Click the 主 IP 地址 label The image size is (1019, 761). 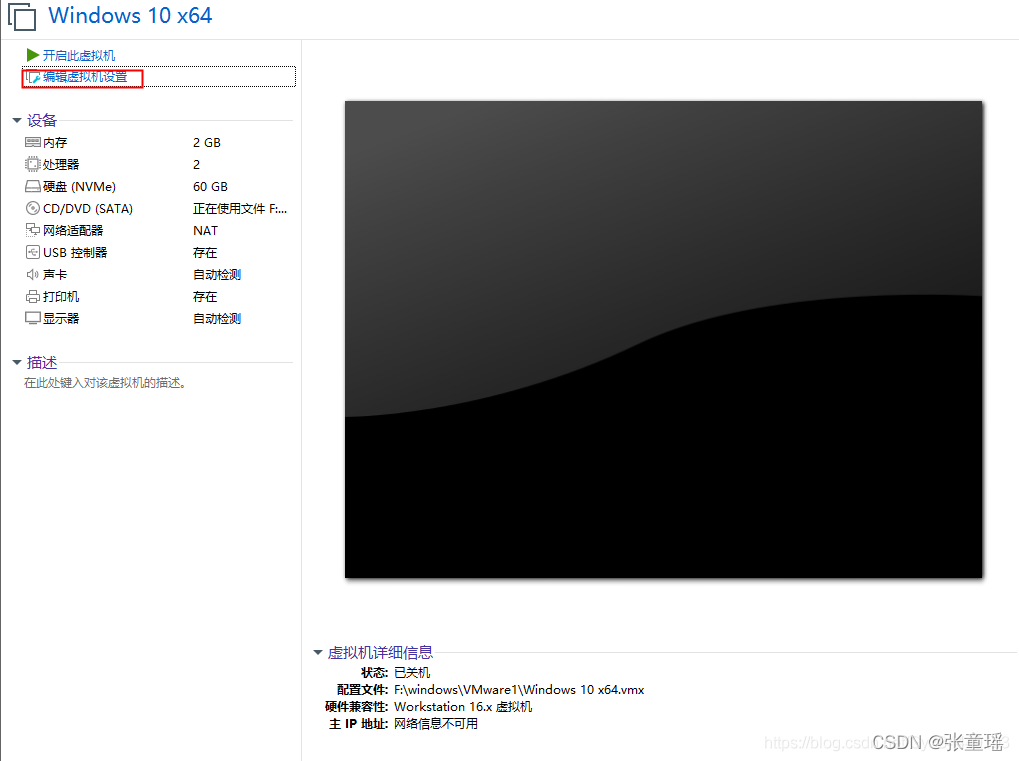pyautogui.click(x=359, y=723)
